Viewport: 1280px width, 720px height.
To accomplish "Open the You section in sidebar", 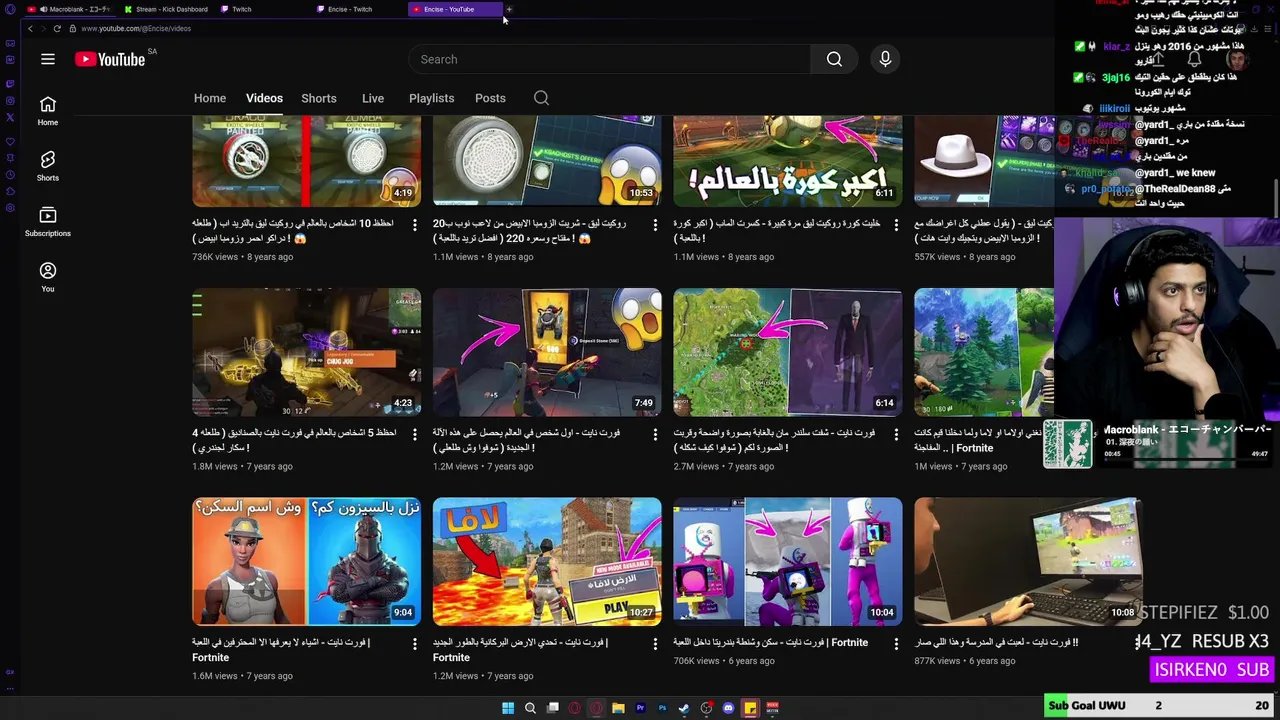I will (48, 277).
